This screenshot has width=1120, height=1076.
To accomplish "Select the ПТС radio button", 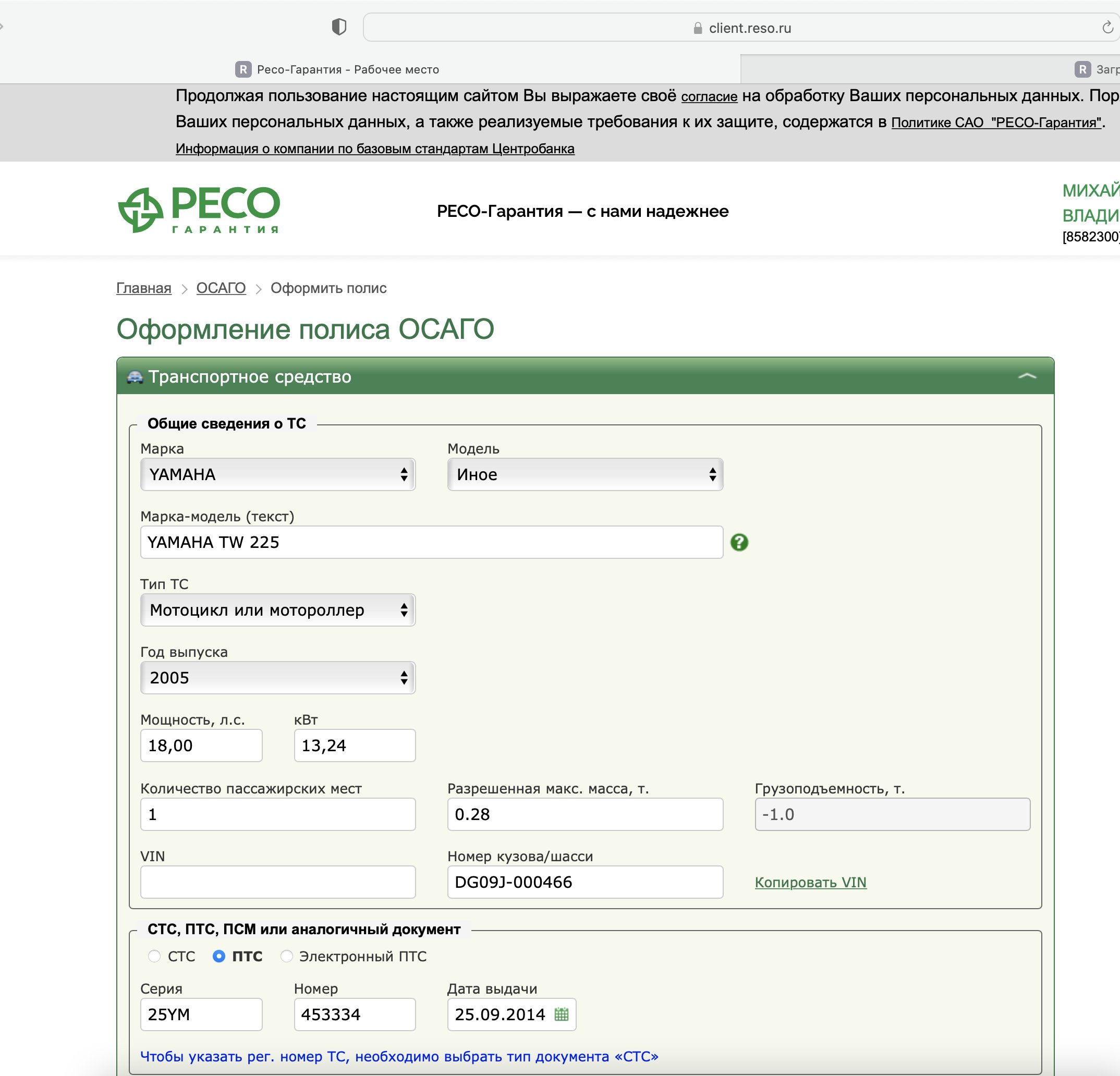I will [219, 956].
